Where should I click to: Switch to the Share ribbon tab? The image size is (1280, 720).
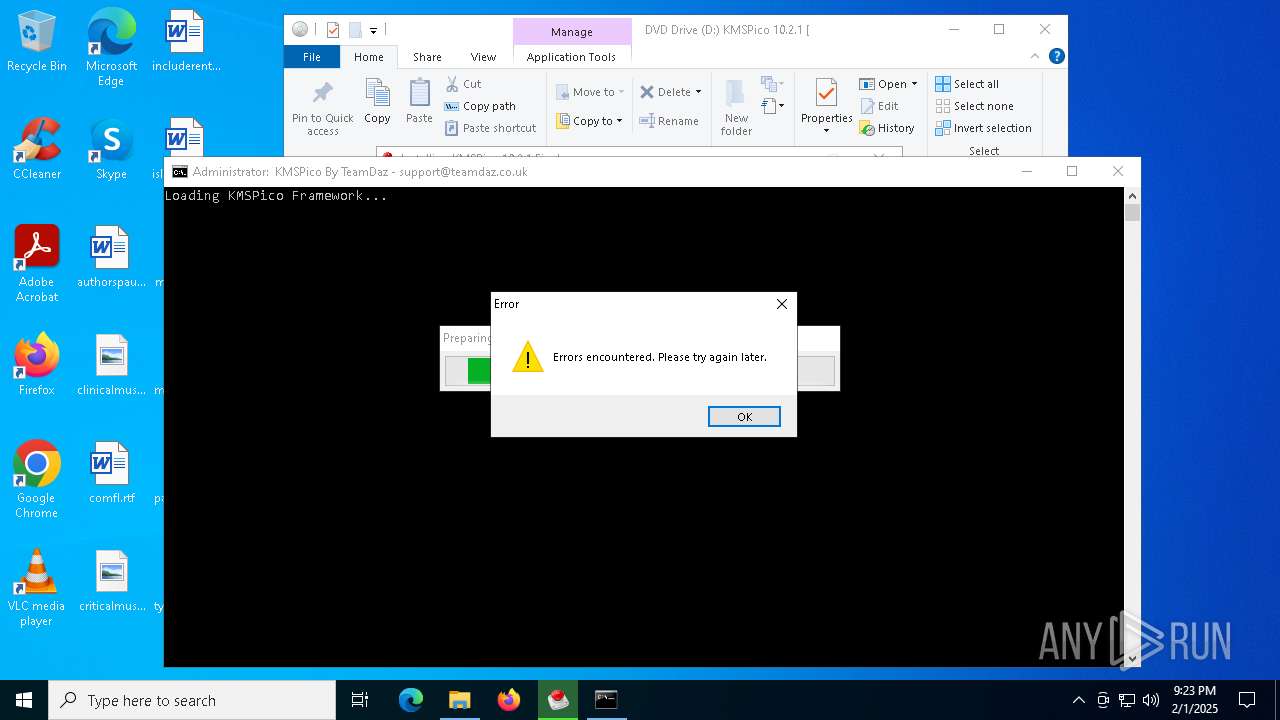point(427,57)
